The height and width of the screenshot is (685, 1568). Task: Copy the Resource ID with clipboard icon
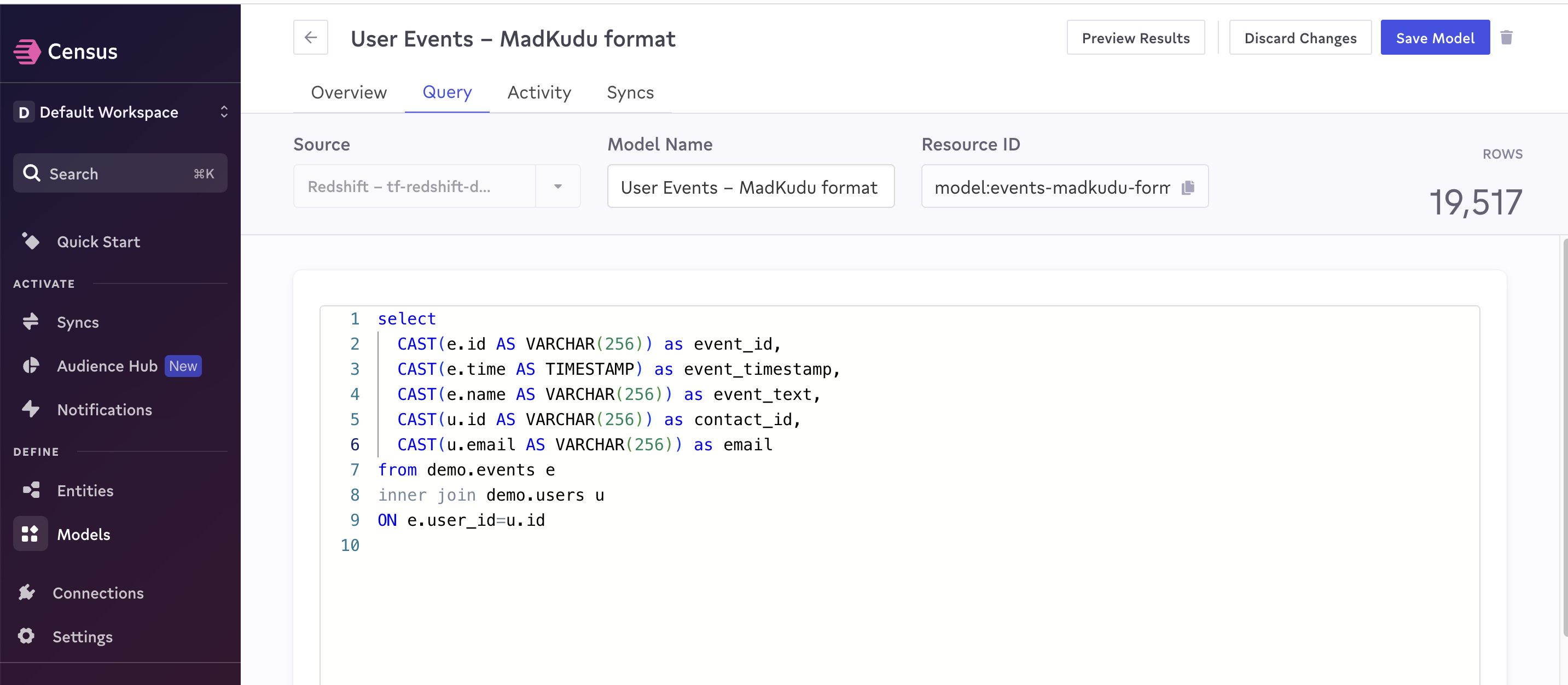[x=1188, y=187]
